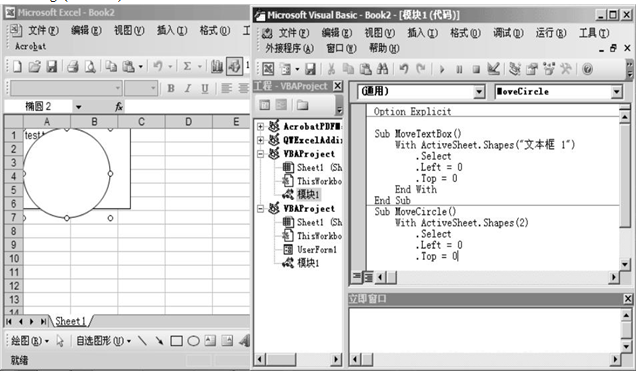Click the AutoSum sigma icon
This screenshot has width=636, height=371.
(x=187, y=66)
